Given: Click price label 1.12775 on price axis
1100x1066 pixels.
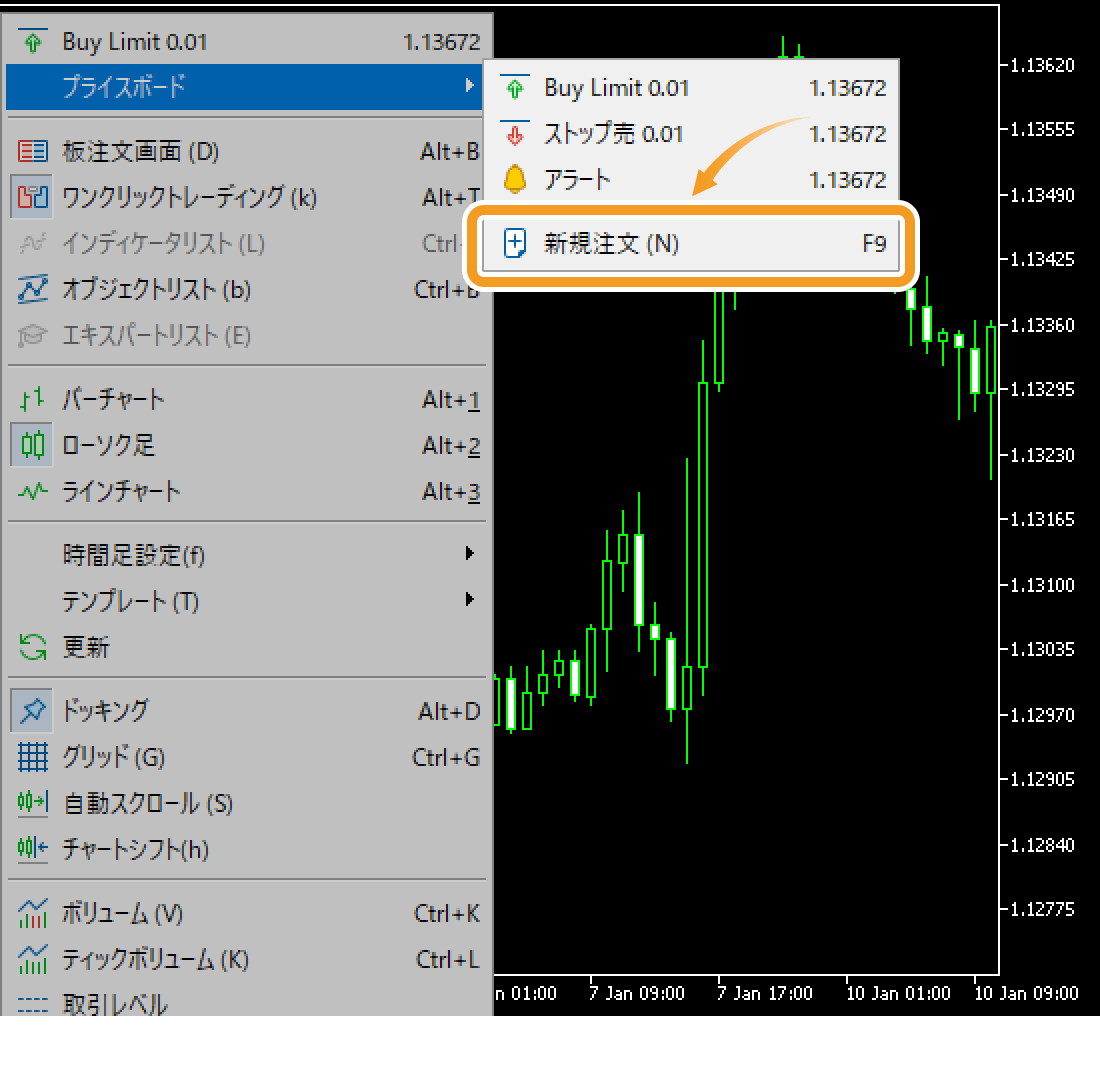Looking at the screenshot, I should coord(1042,909).
